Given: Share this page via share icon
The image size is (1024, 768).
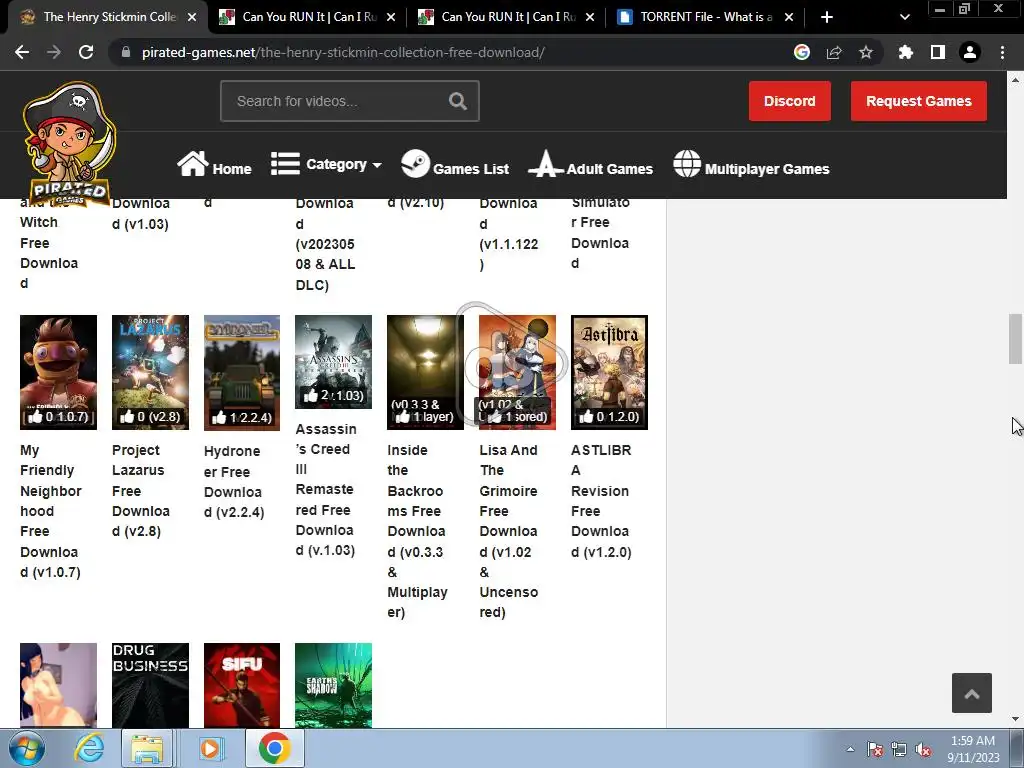Looking at the screenshot, I should [x=834, y=52].
